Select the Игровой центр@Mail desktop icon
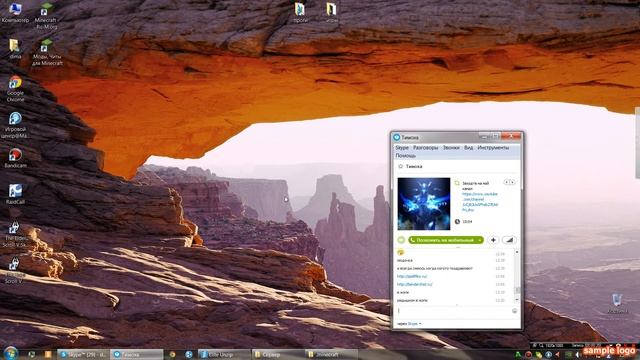Image resolution: width=640 pixels, height=360 pixels. 15,125
